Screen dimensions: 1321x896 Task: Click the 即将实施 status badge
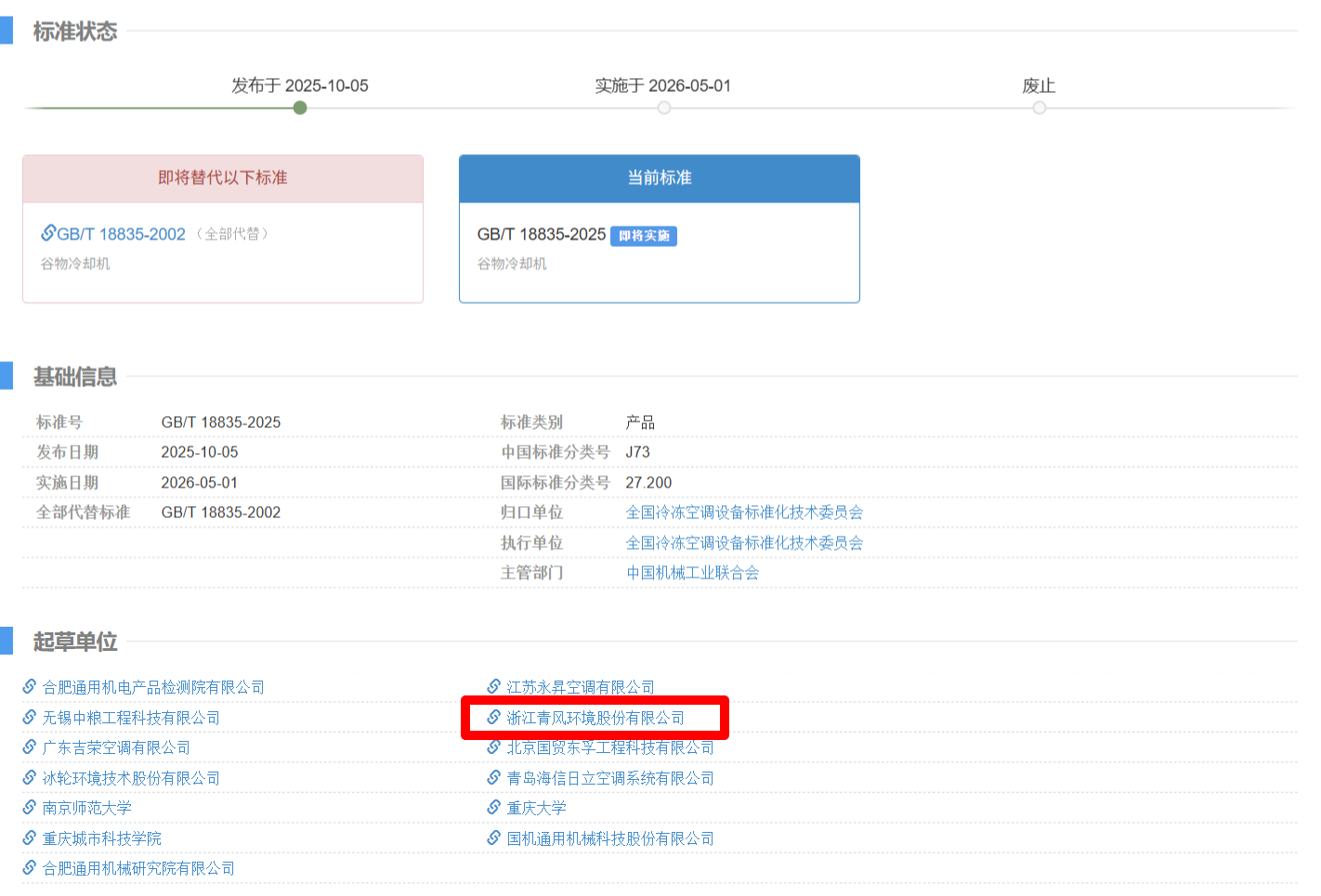pyautogui.click(x=644, y=236)
